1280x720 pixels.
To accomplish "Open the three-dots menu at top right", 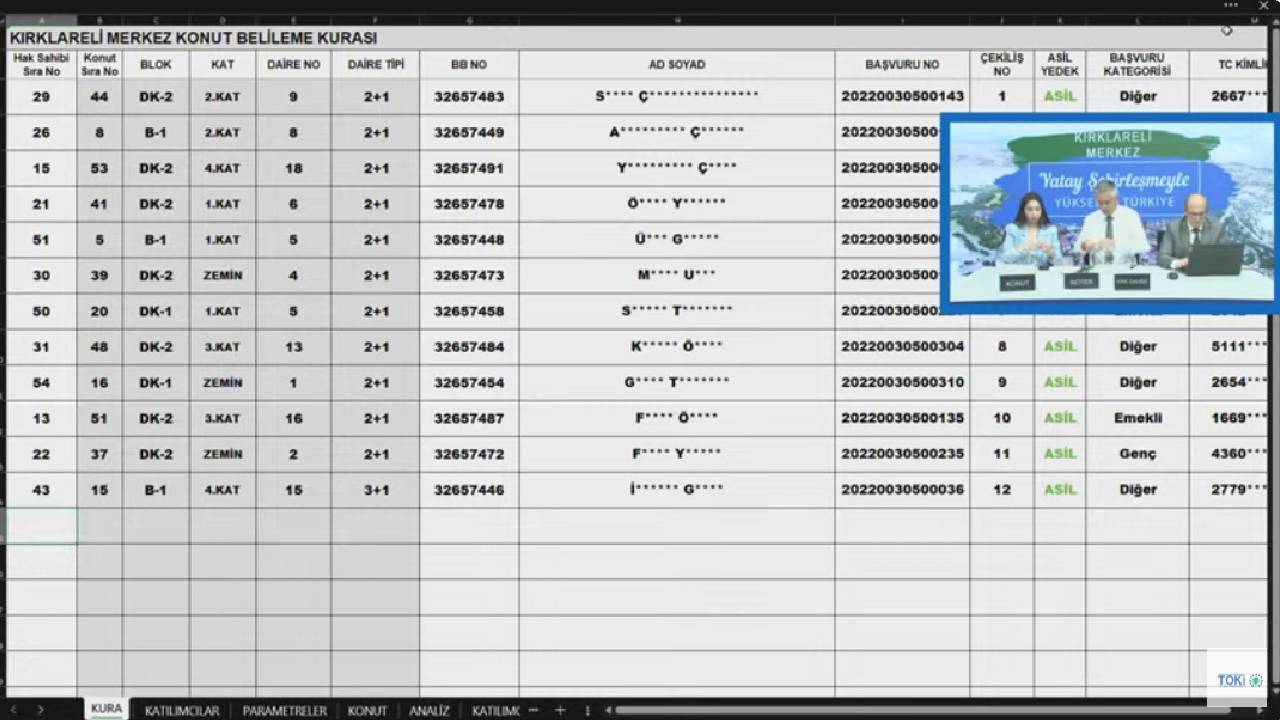I will pos(1231,5).
